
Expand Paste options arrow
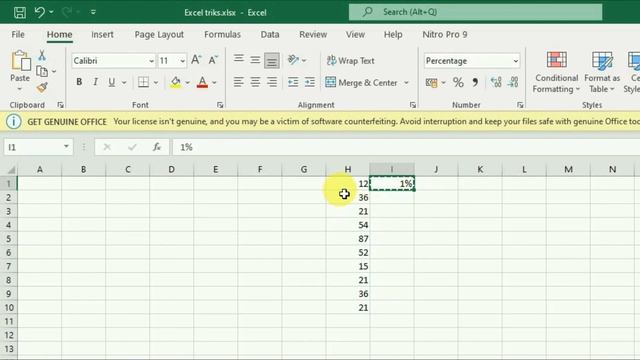pyautogui.click(x=20, y=89)
